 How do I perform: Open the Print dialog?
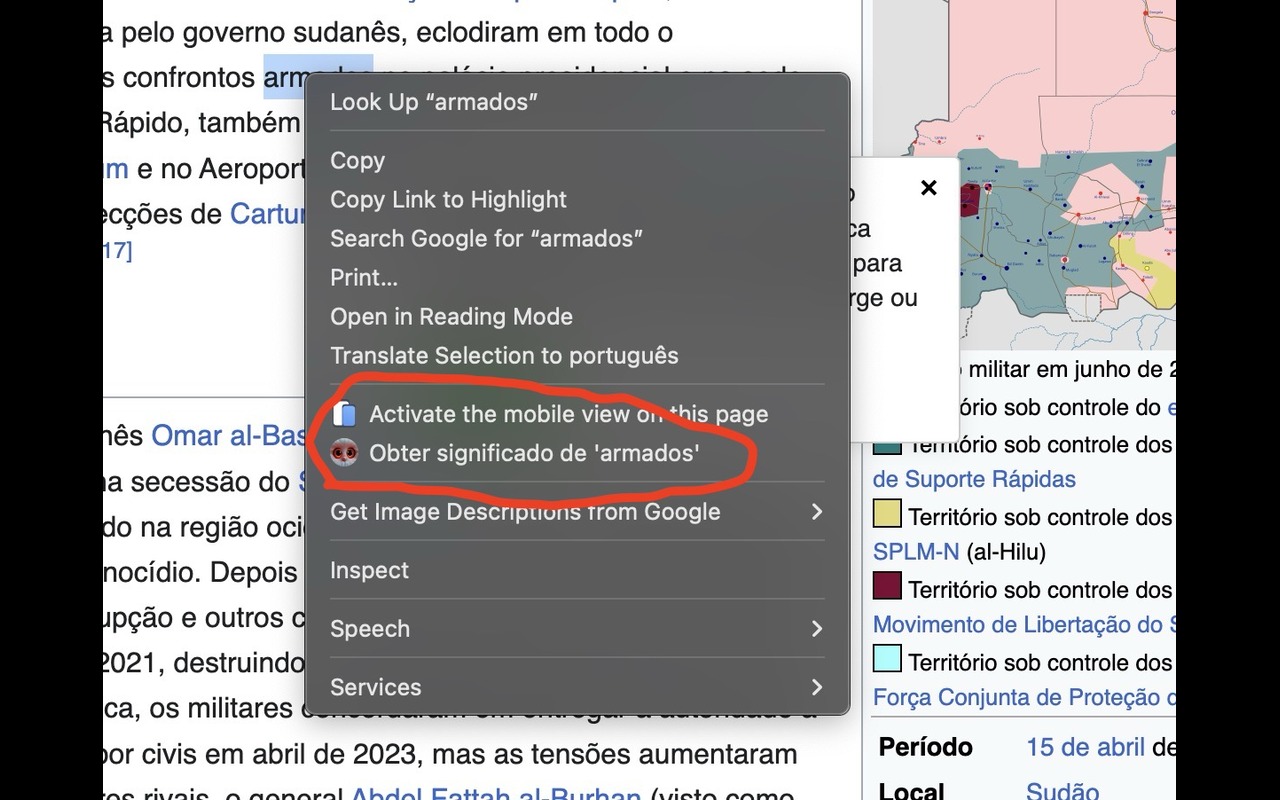(x=364, y=278)
